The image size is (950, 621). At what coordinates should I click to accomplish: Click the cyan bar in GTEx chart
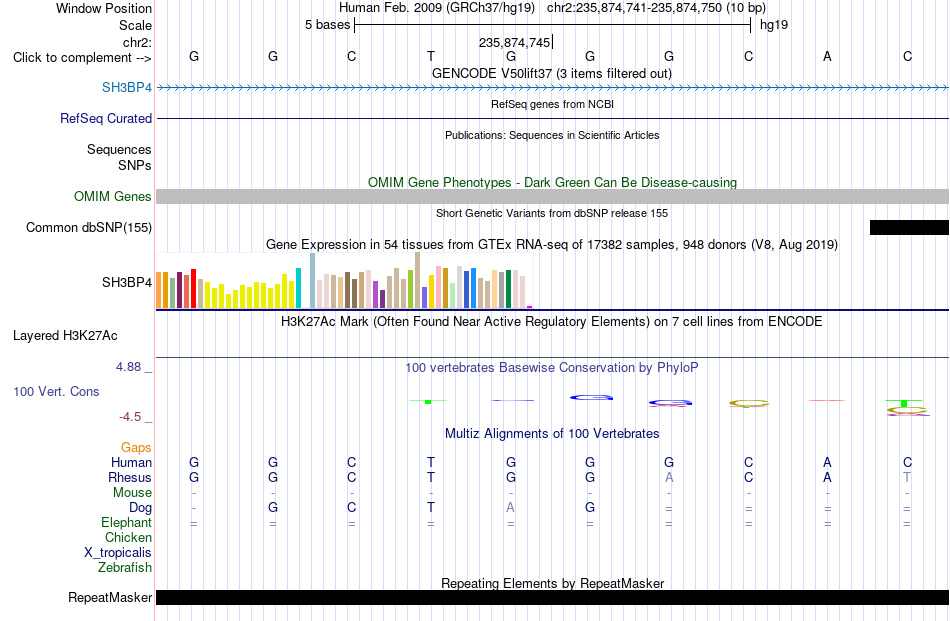[298, 288]
